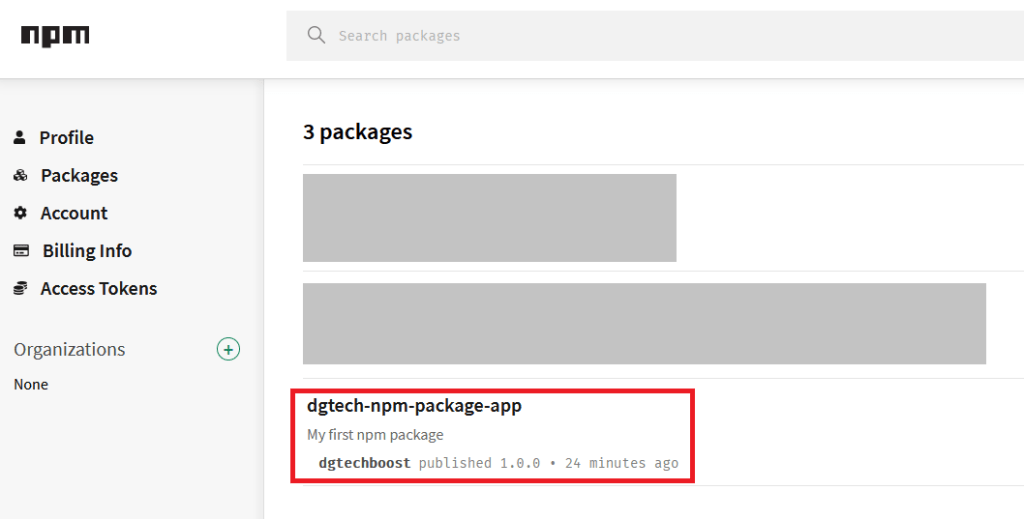This screenshot has width=1024, height=519.
Task: Go to the Account text link
Action: coord(74,213)
